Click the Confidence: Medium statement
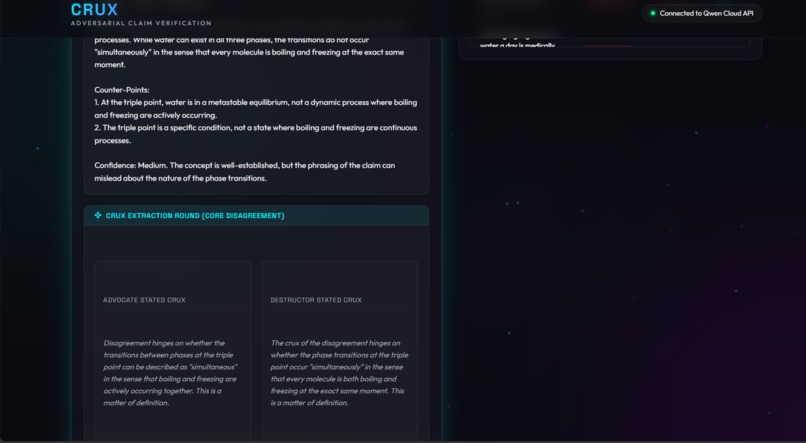 point(245,172)
